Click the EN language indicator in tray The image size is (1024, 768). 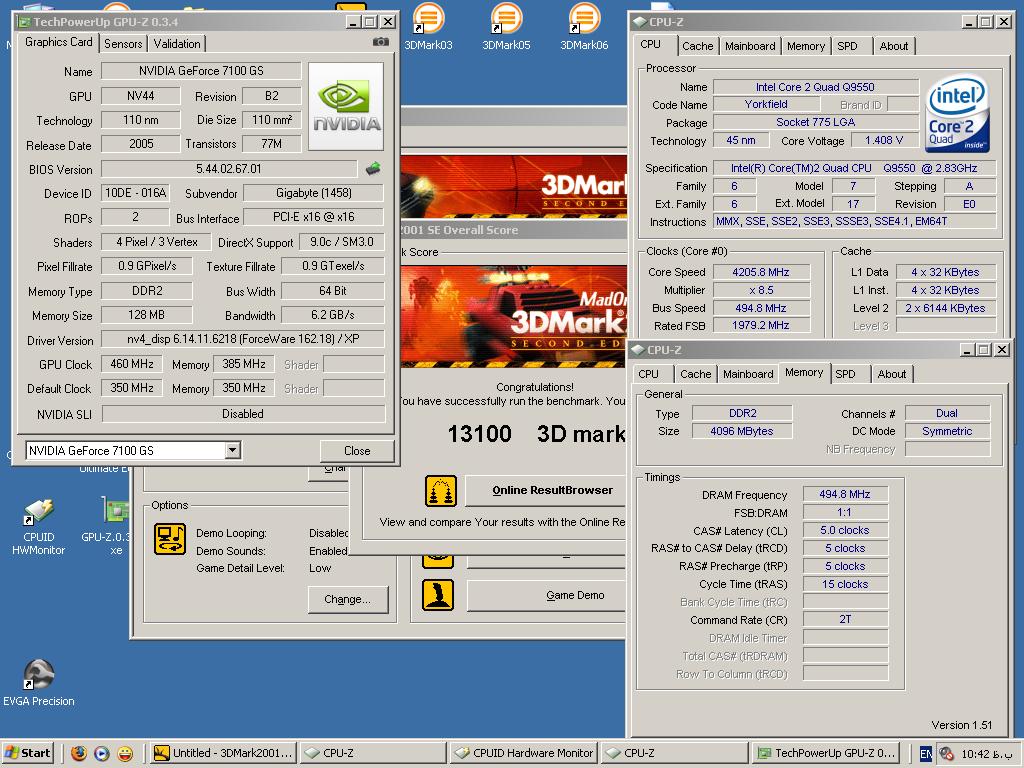coord(926,754)
